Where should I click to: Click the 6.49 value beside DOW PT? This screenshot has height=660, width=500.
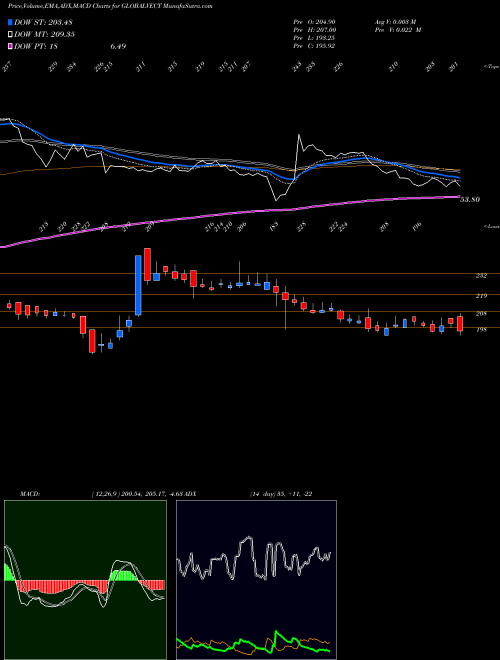118,46
